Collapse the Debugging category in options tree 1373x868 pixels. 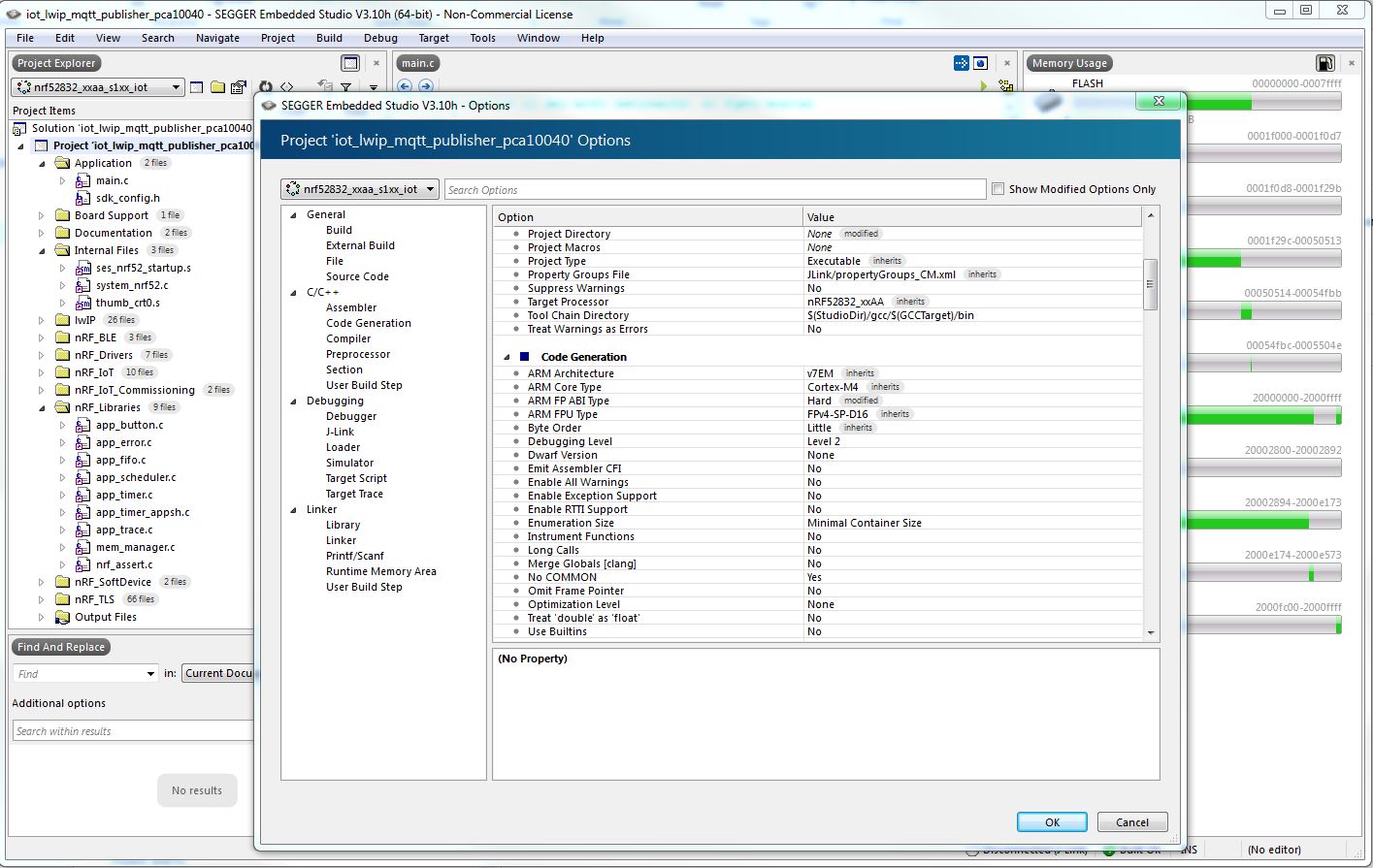pos(293,402)
